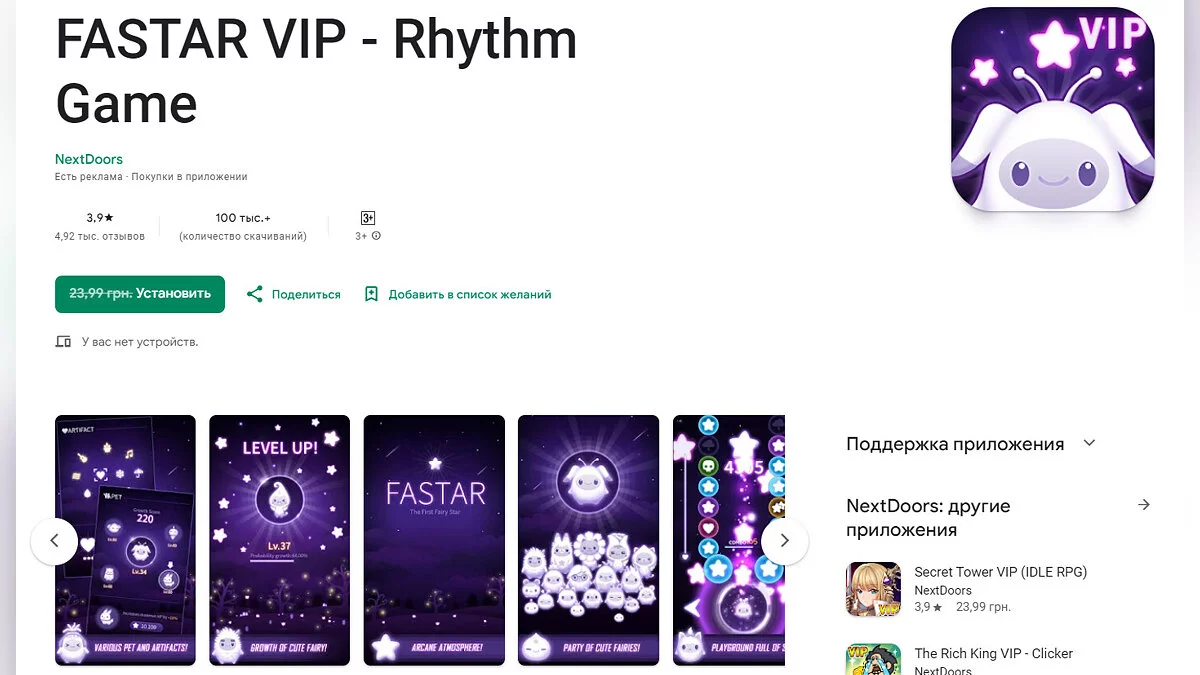Click the bookmark wishlist icon

click(x=371, y=294)
